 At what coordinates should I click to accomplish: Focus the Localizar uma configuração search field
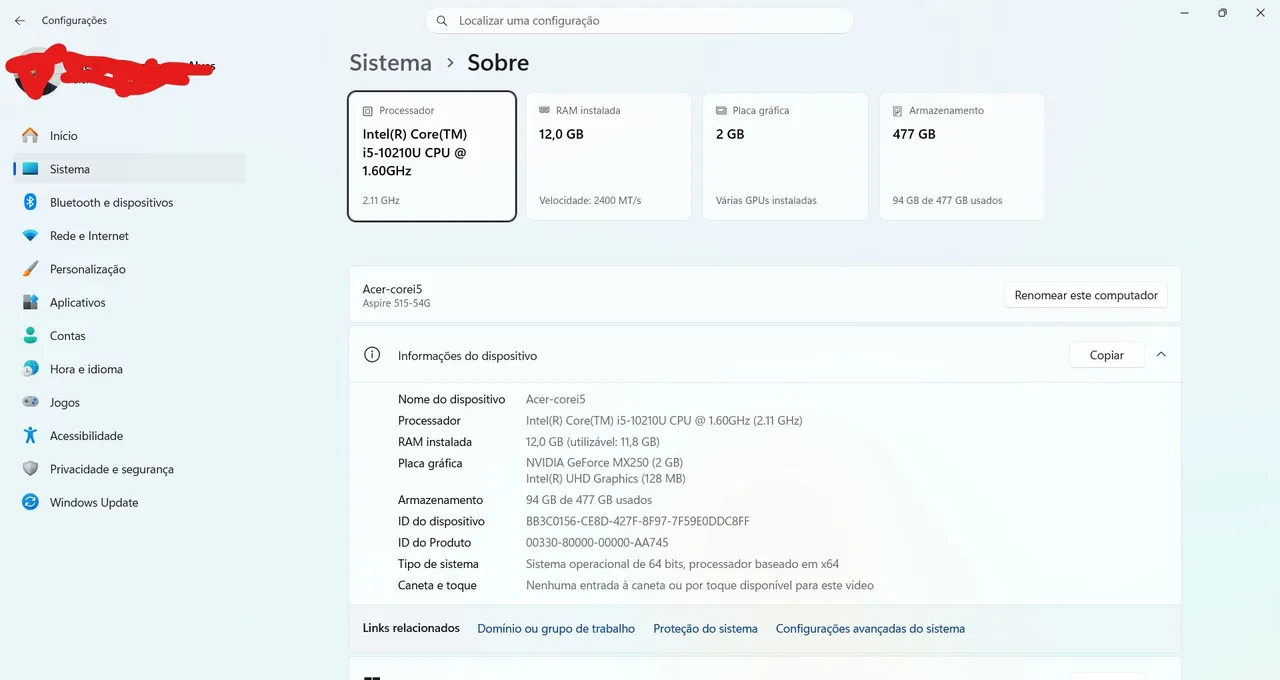coord(640,21)
